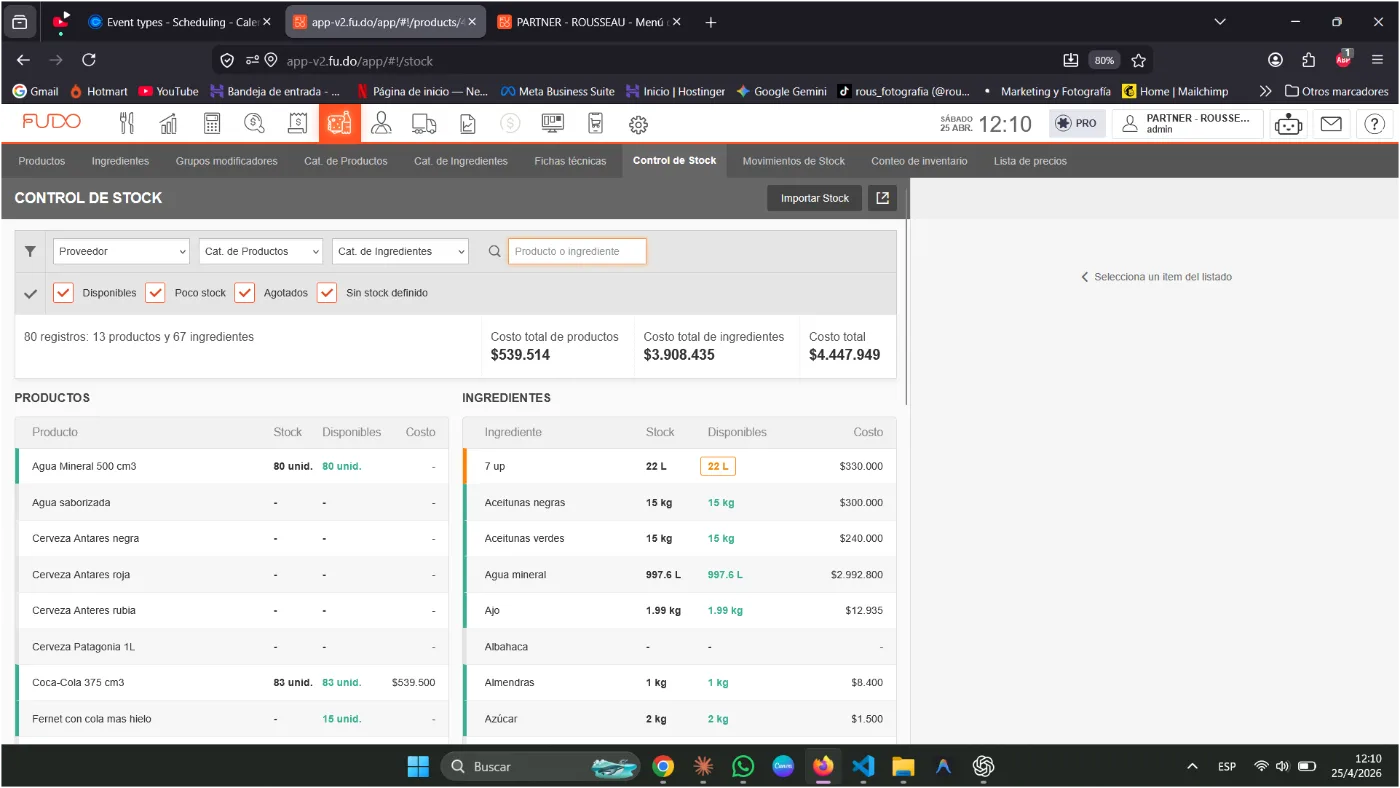Open the highlighted products and stock icon
Image resolution: width=1400 pixels, height=788 pixels.
340,124
